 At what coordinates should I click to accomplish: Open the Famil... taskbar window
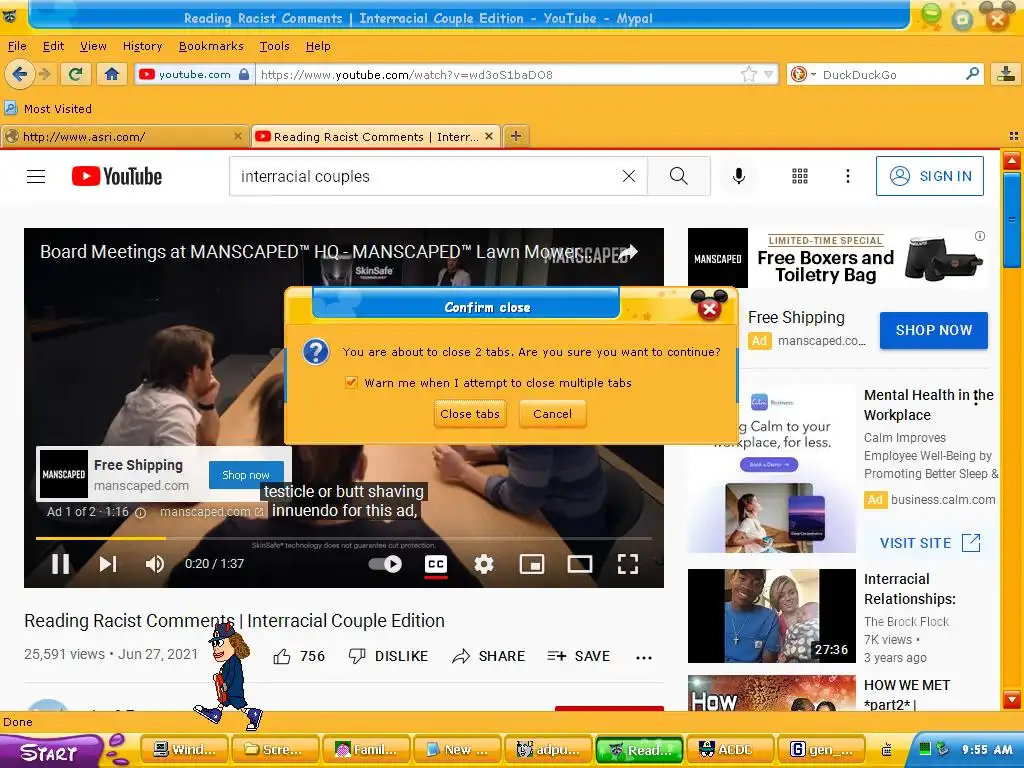pos(367,750)
